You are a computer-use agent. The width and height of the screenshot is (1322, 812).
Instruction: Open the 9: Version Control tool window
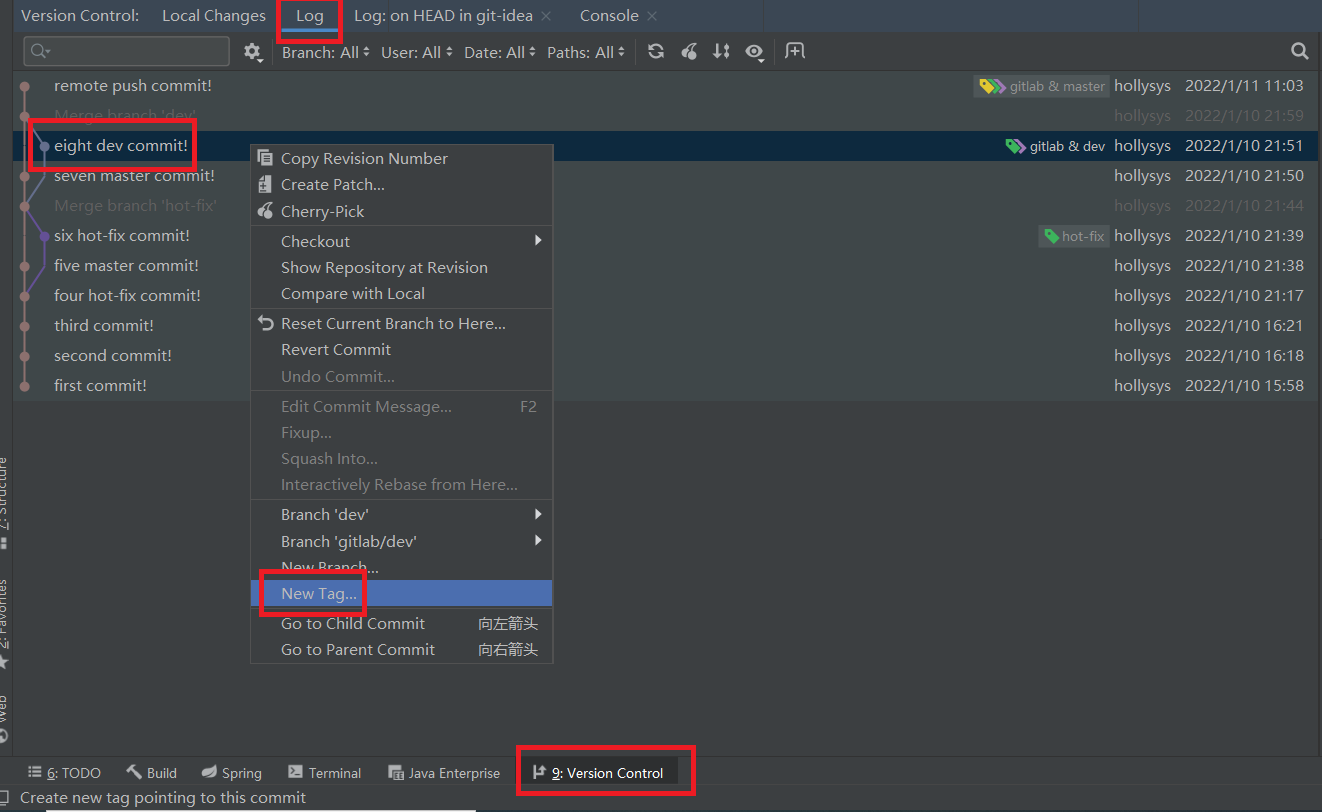pos(598,773)
